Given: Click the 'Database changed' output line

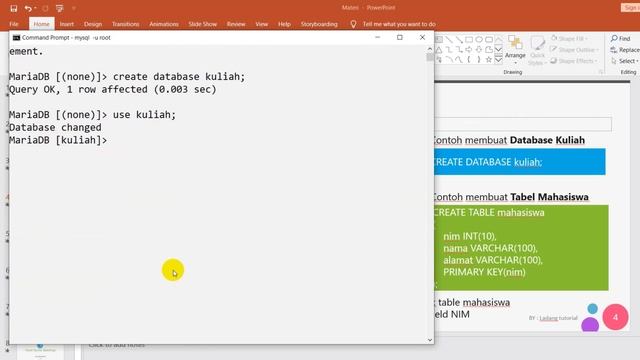Looking at the screenshot, I should [55, 127].
